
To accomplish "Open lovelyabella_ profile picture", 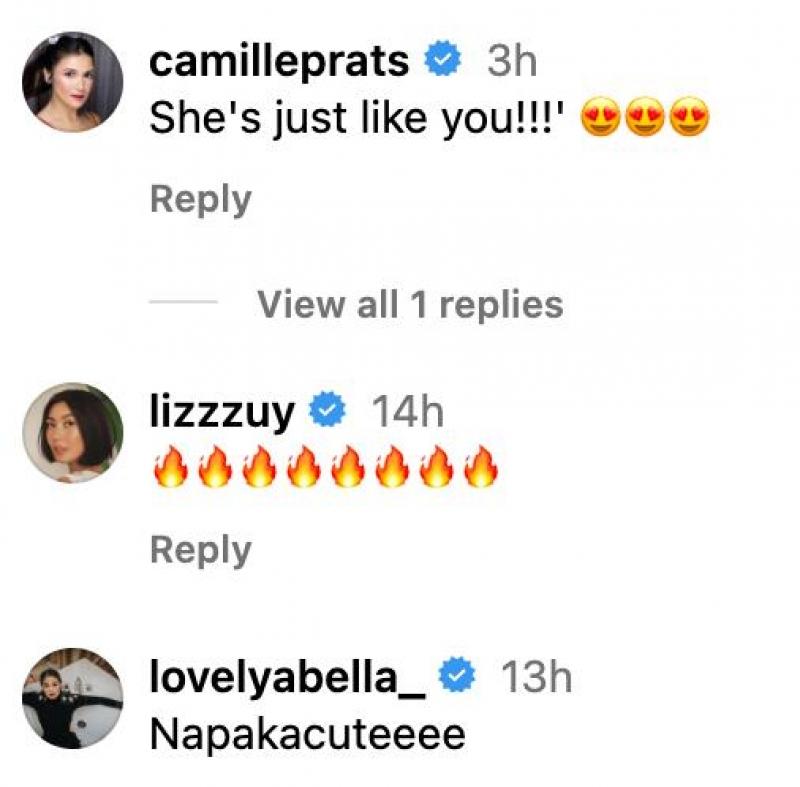I will pyautogui.click(x=72, y=698).
